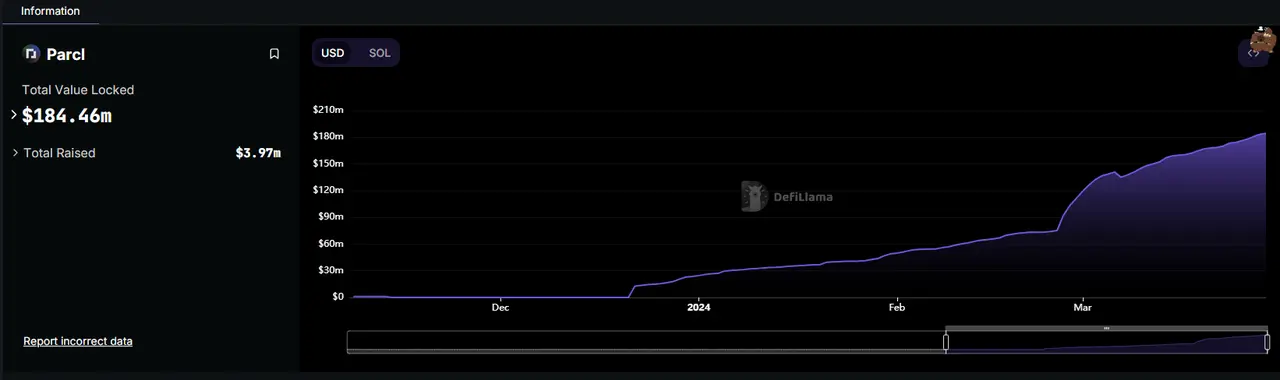Click the $184.46m TVL value

click(x=67, y=116)
